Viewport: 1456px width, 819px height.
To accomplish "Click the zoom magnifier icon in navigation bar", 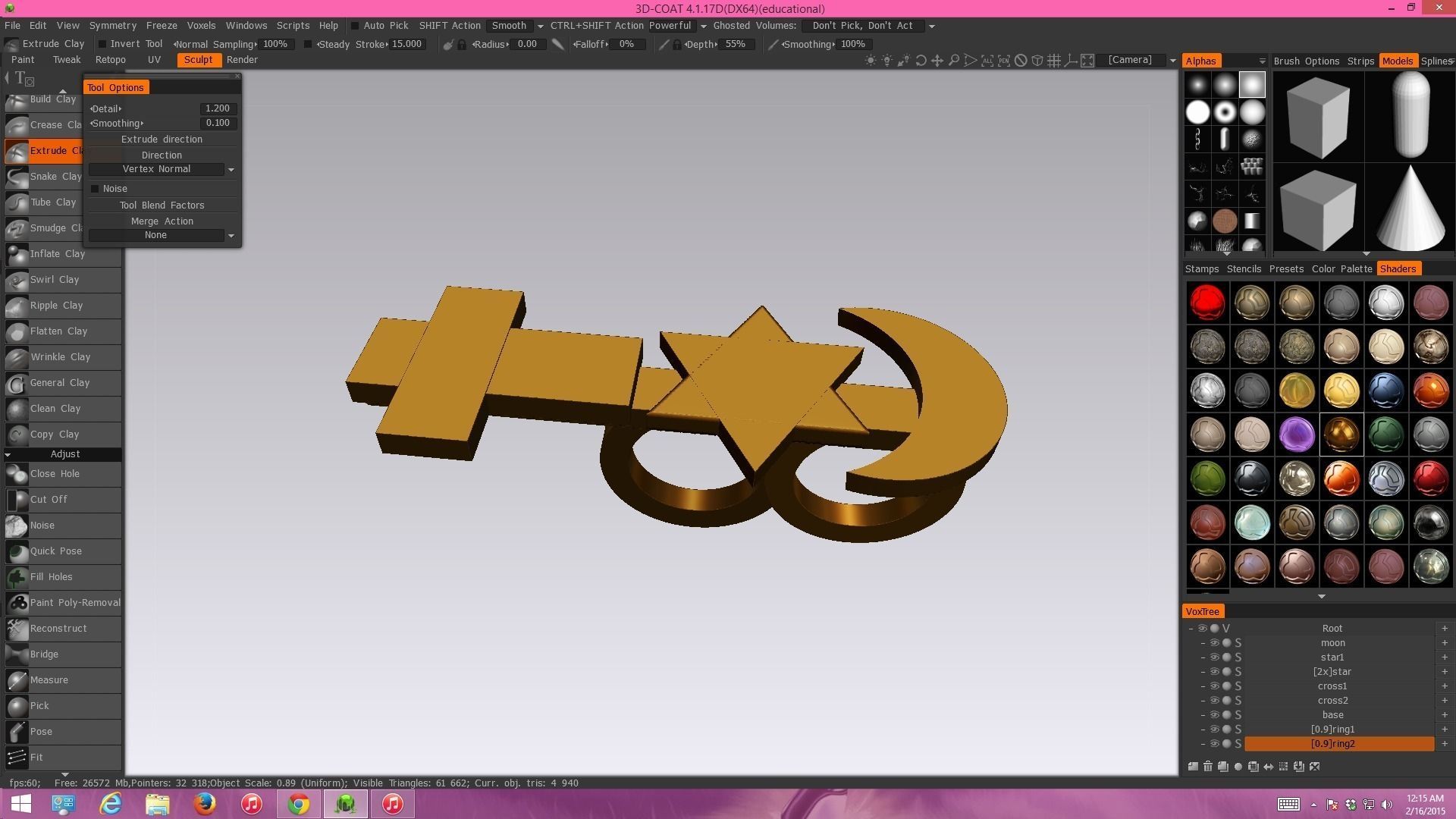I will [954, 61].
